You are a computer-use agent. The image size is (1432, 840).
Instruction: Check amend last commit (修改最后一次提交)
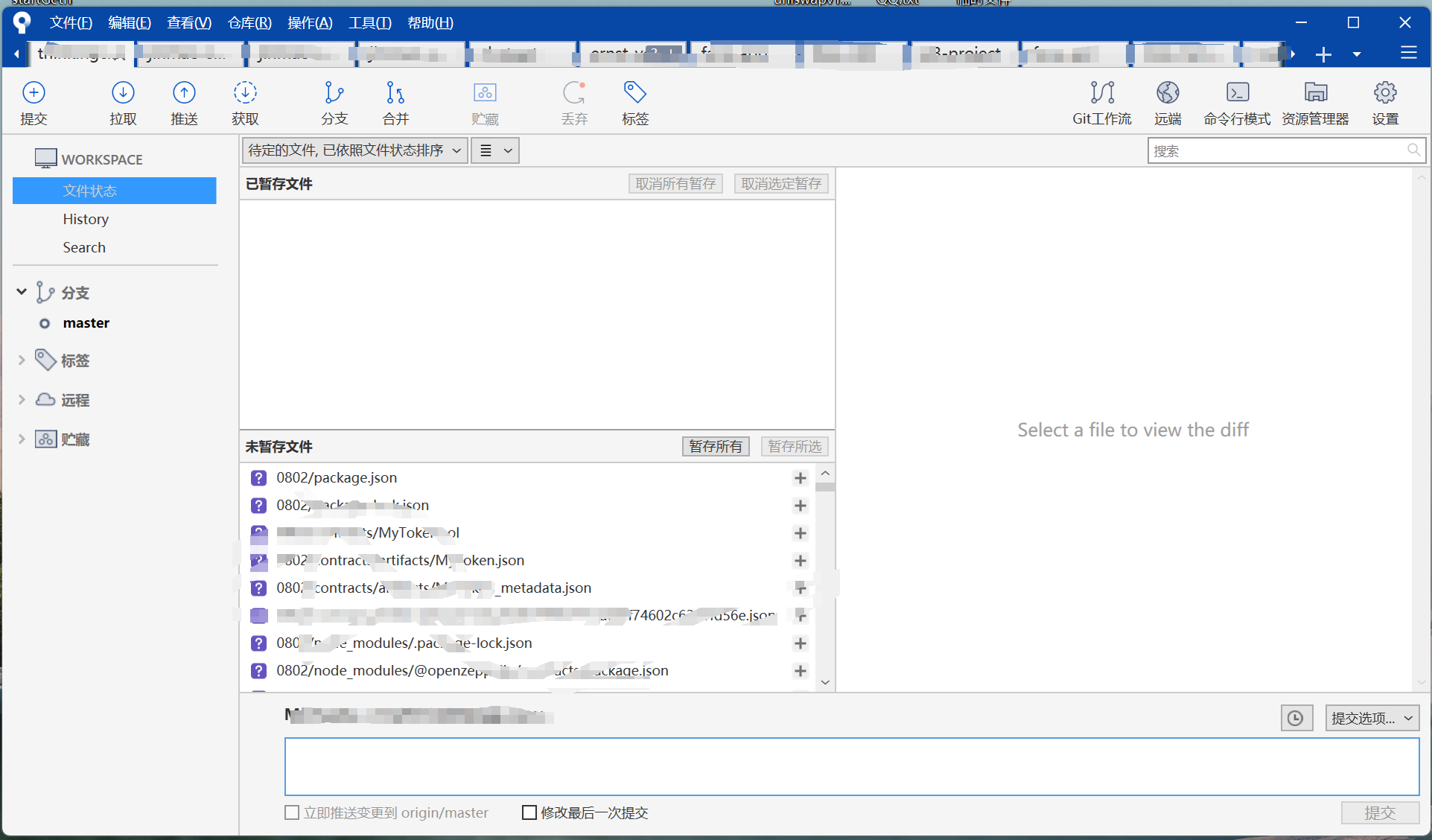[x=529, y=812]
